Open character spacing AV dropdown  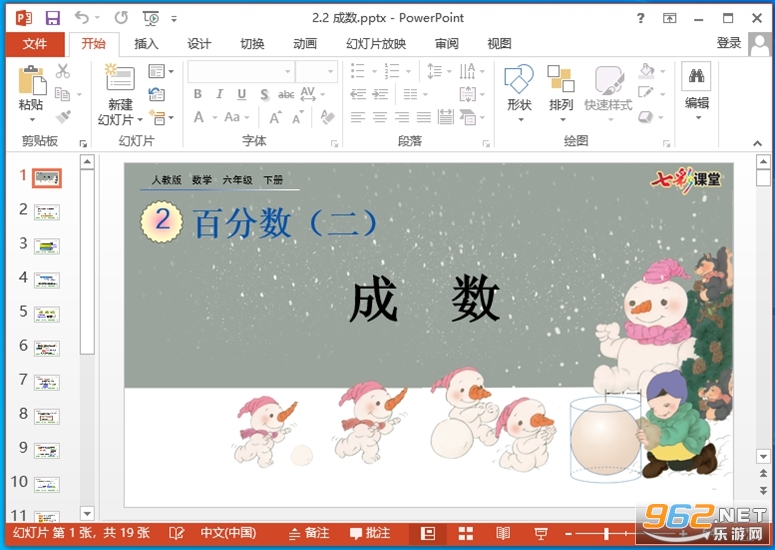(x=312, y=94)
